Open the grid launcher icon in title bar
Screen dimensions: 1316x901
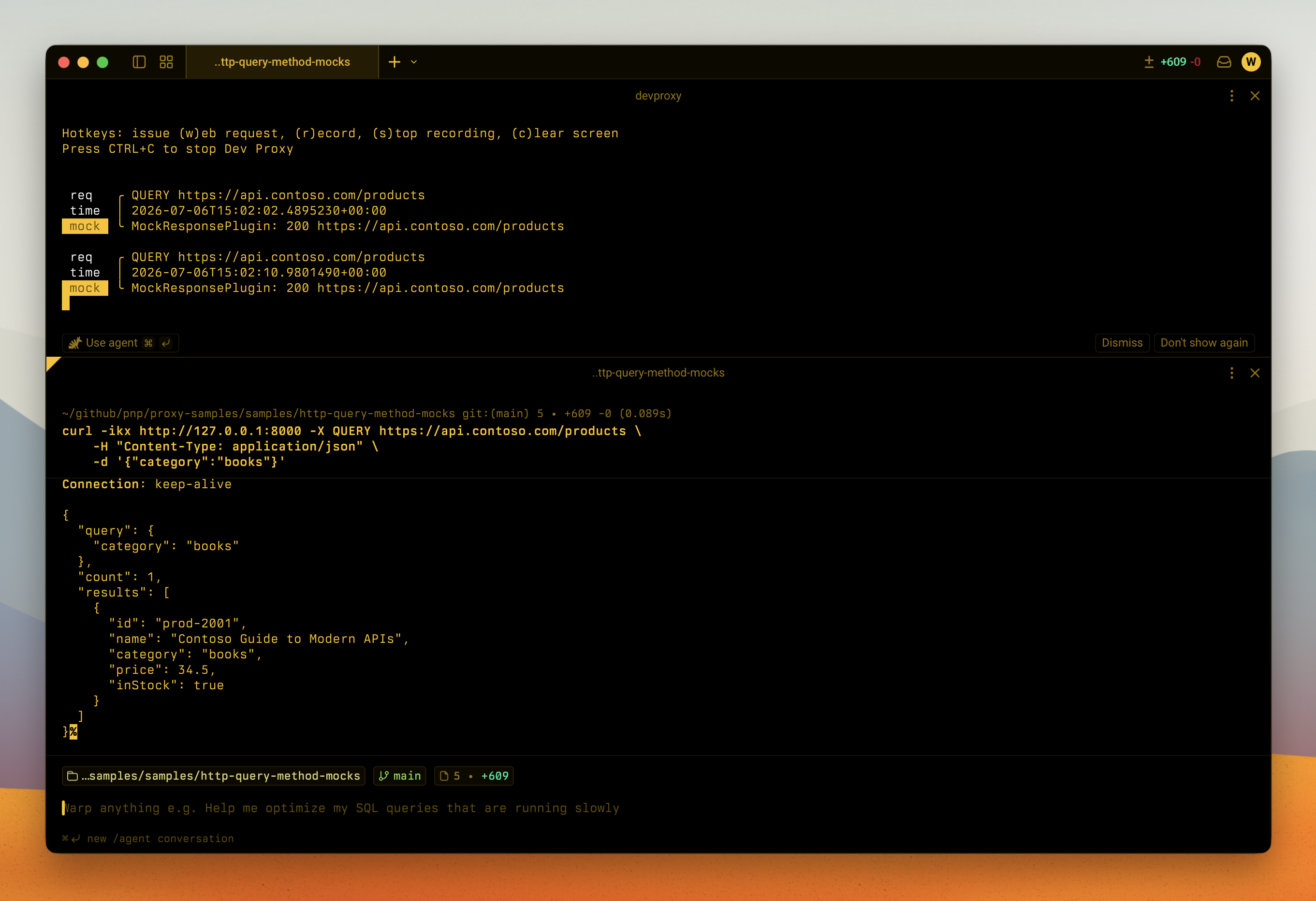166,62
